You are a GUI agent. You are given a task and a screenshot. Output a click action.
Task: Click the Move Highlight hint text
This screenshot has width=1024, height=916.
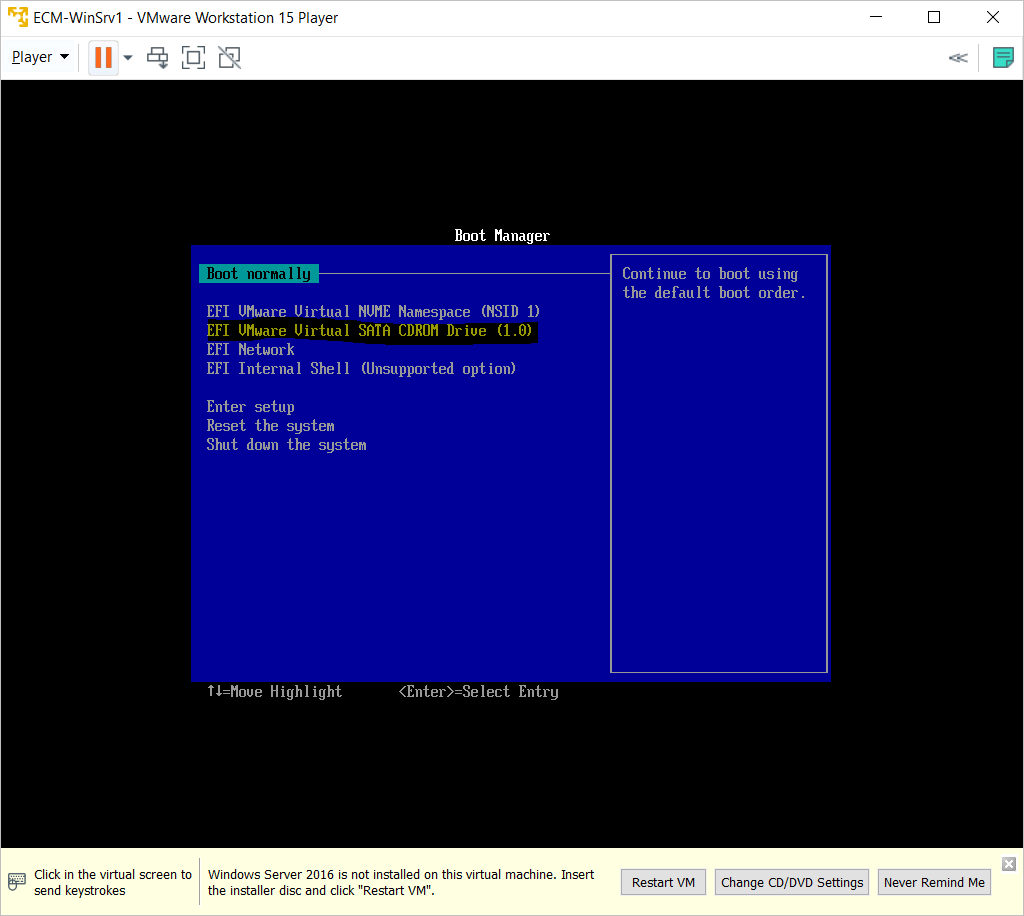click(x=274, y=691)
